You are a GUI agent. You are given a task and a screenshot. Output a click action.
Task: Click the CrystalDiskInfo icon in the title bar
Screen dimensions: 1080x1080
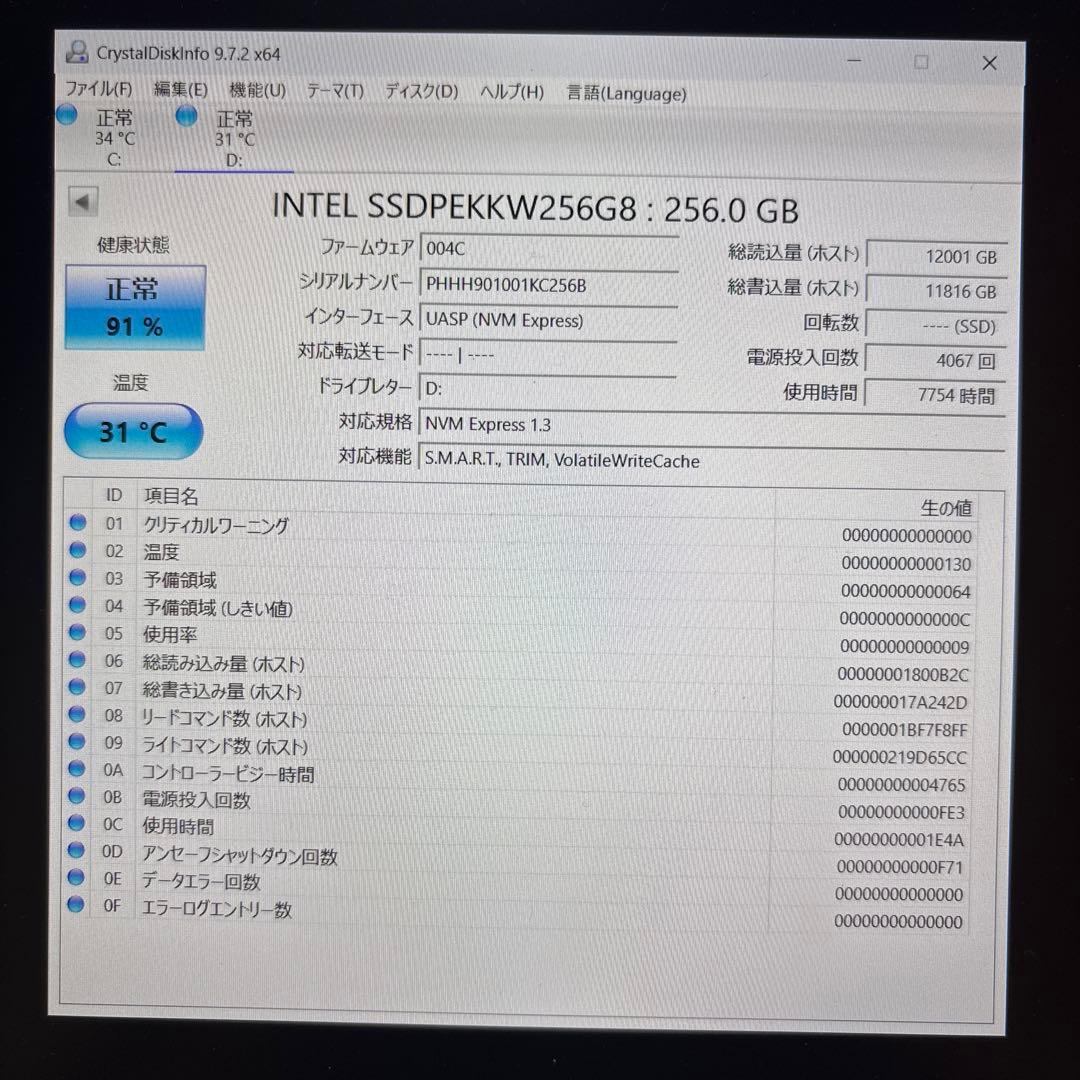pos(77,55)
